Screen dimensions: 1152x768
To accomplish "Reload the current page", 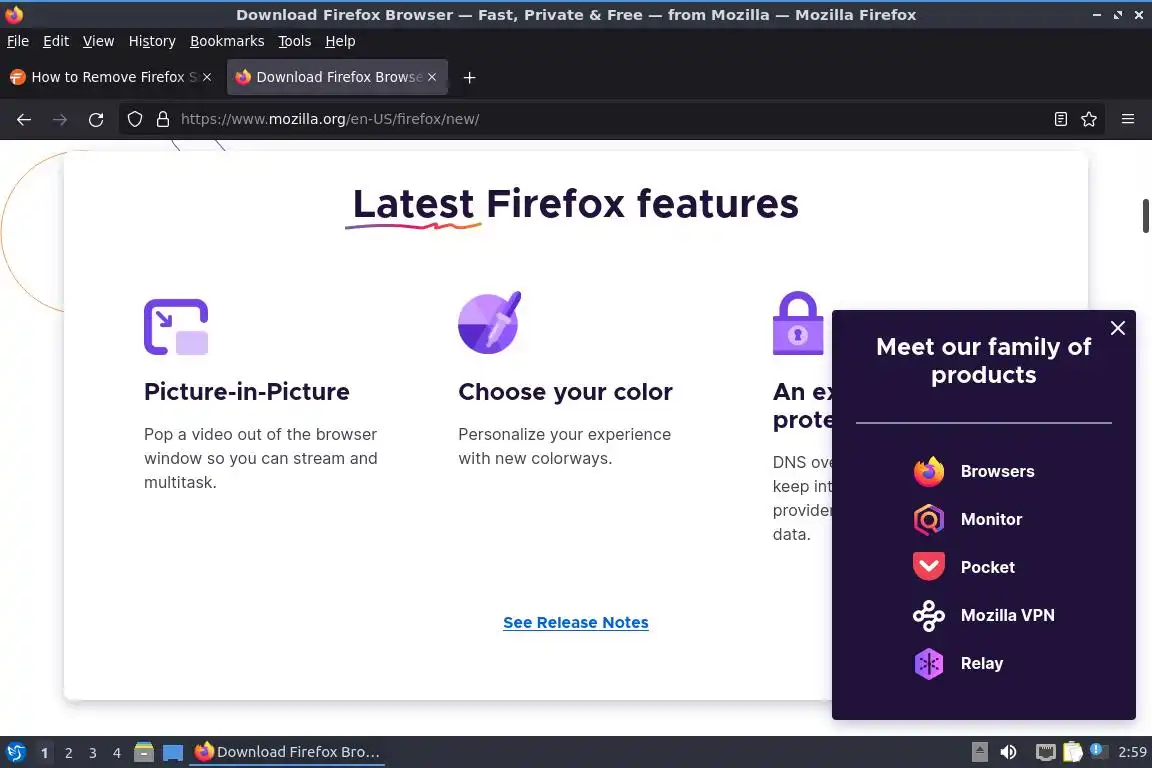I will click(96, 119).
